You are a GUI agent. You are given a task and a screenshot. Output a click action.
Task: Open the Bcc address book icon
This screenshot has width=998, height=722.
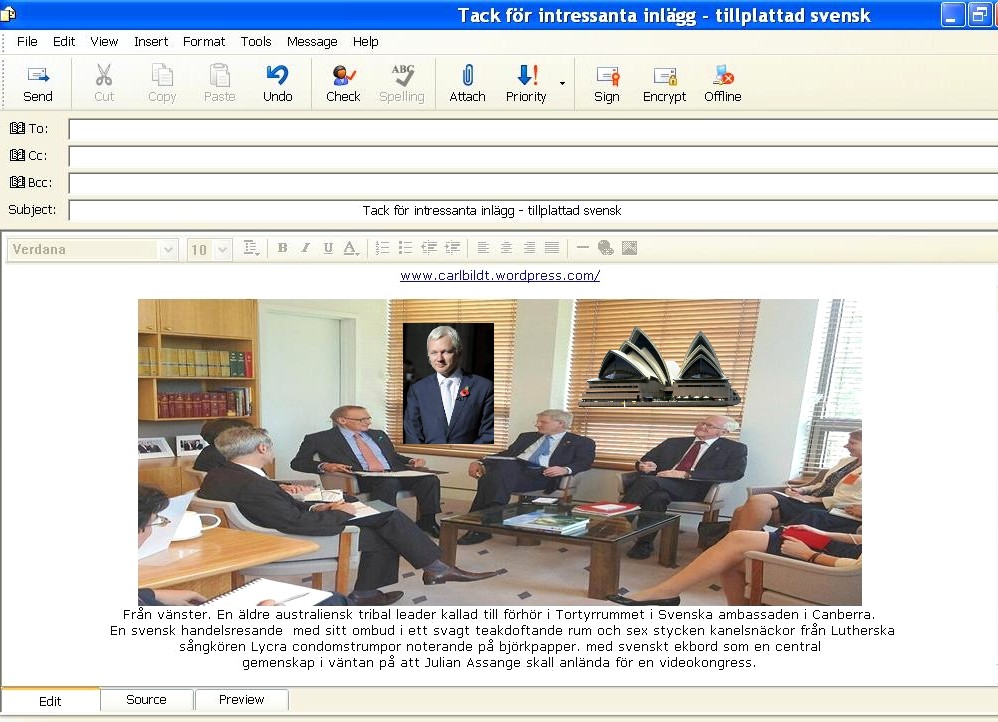[17, 182]
